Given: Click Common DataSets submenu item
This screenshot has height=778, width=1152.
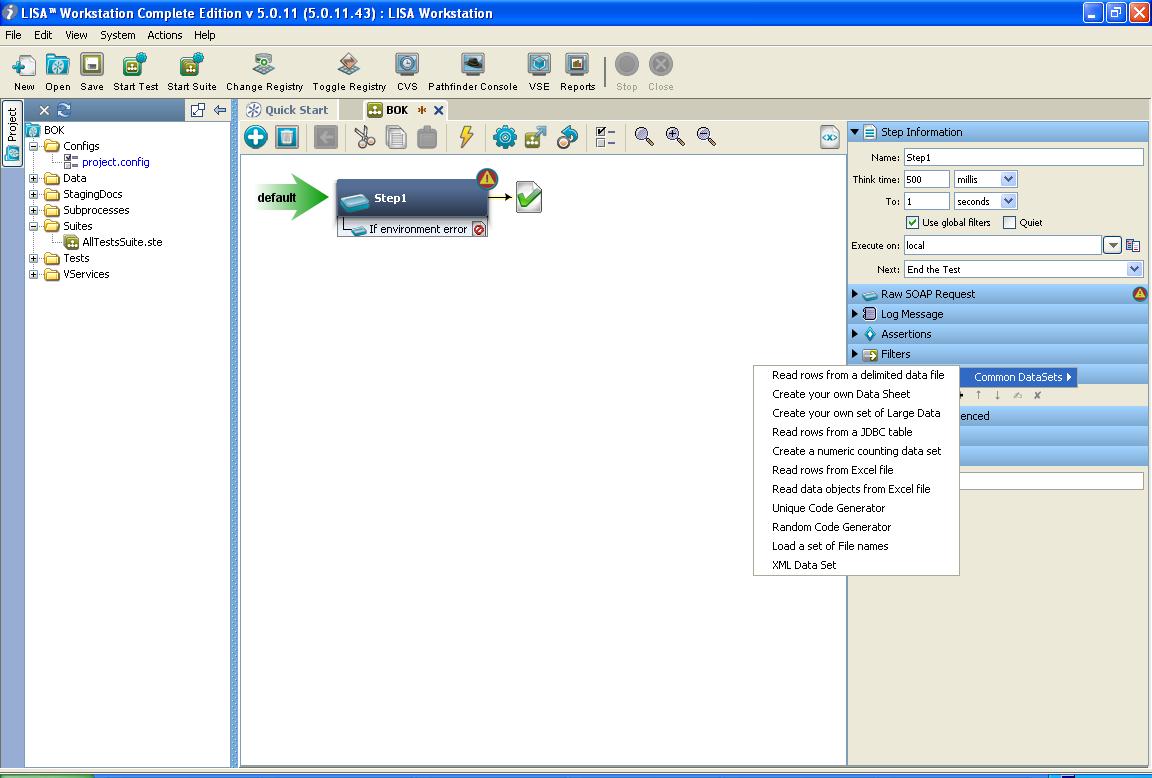Looking at the screenshot, I should coord(1018,377).
